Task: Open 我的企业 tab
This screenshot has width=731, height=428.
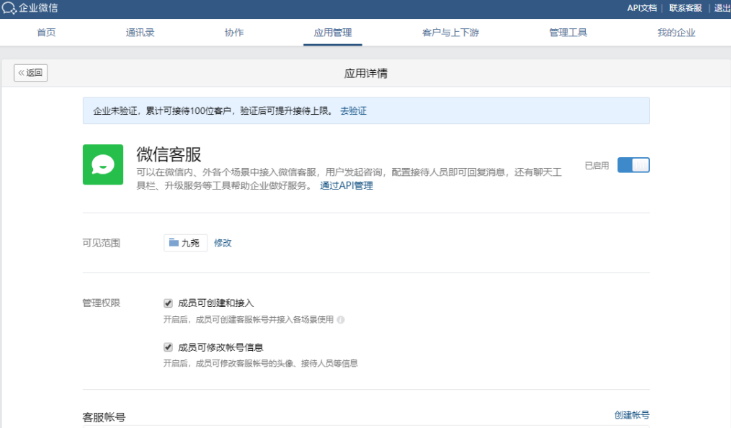Action: click(676, 32)
